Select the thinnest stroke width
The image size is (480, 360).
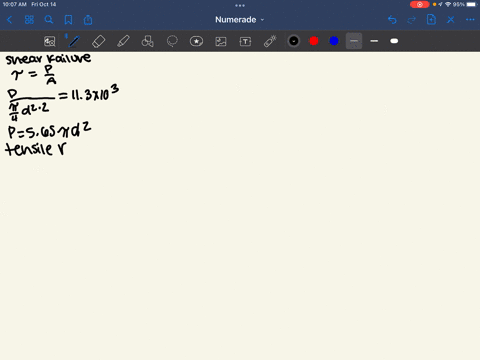coord(354,41)
